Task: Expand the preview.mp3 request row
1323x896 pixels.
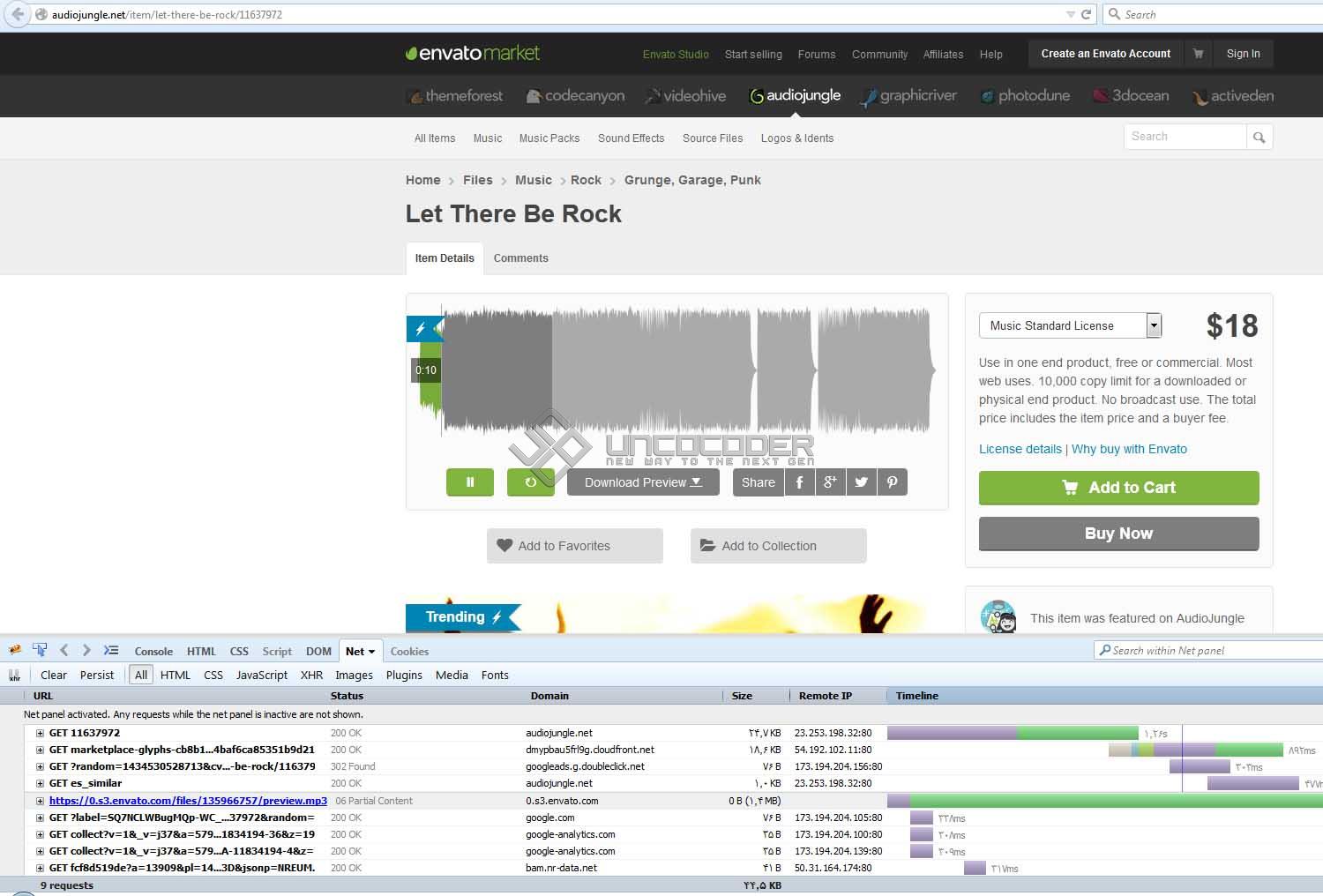Action: click(40, 801)
